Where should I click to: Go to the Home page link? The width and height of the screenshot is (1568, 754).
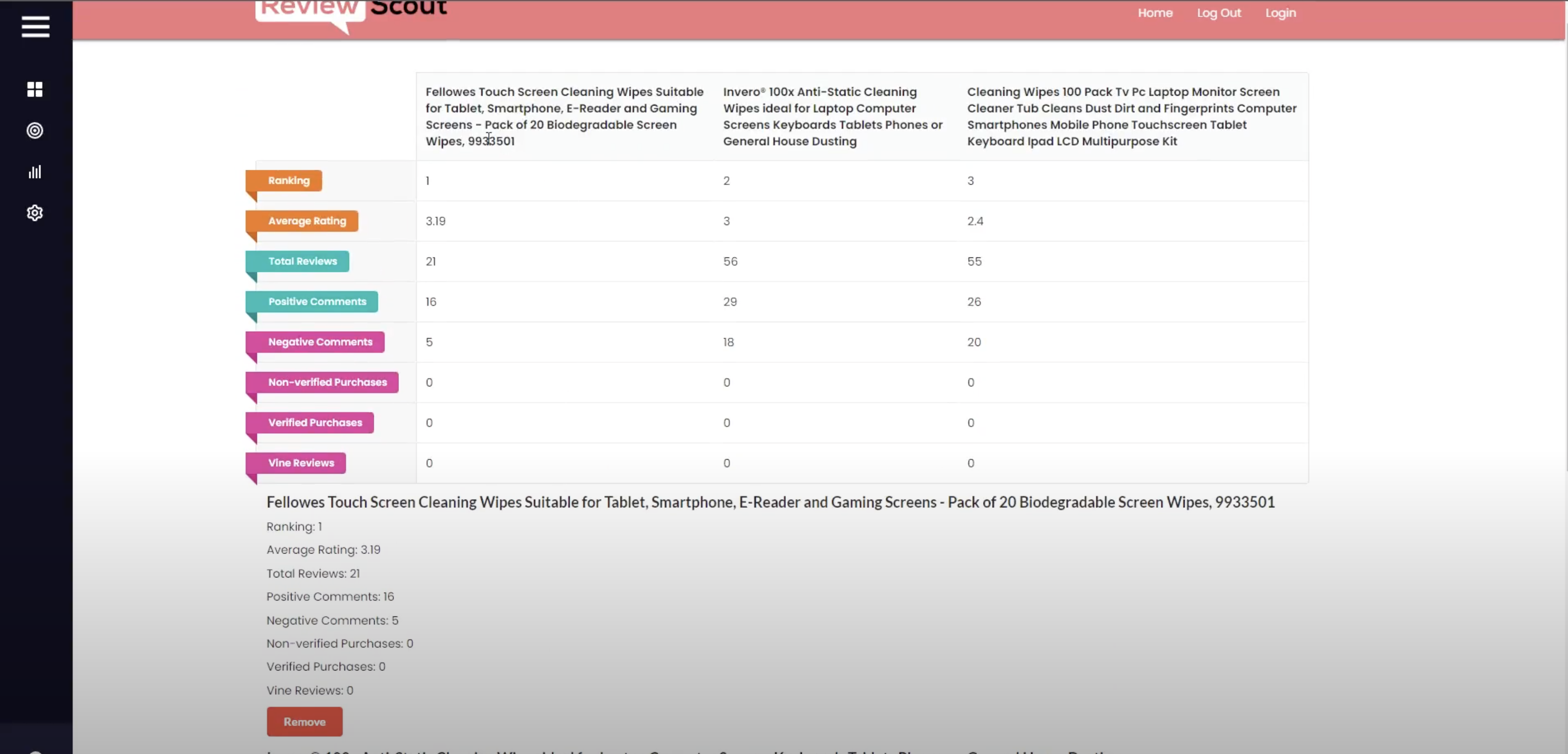[1155, 13]
